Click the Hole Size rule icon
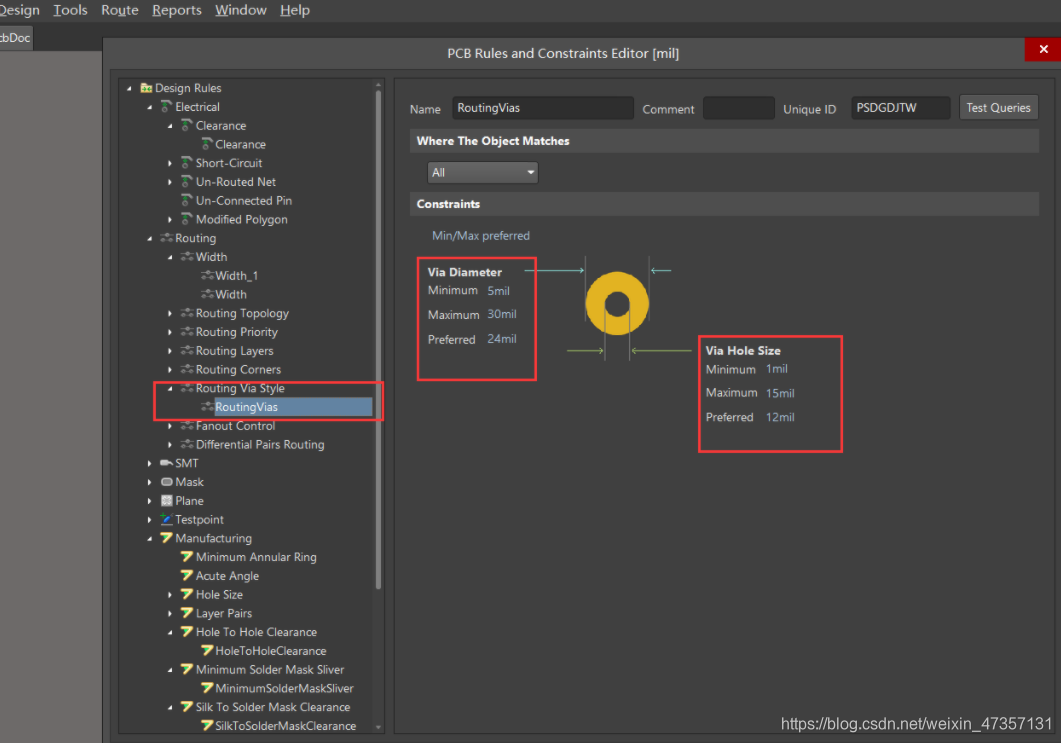Screen dimensions: 1061x743 point(187,594)
